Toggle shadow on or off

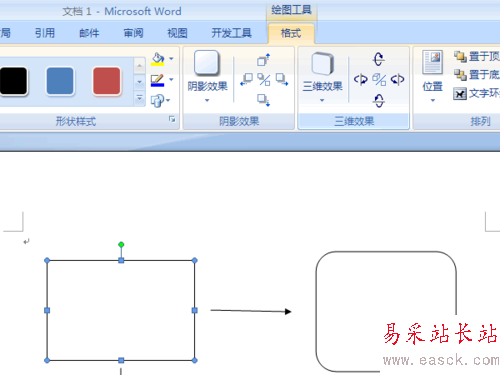pos(264,80)
